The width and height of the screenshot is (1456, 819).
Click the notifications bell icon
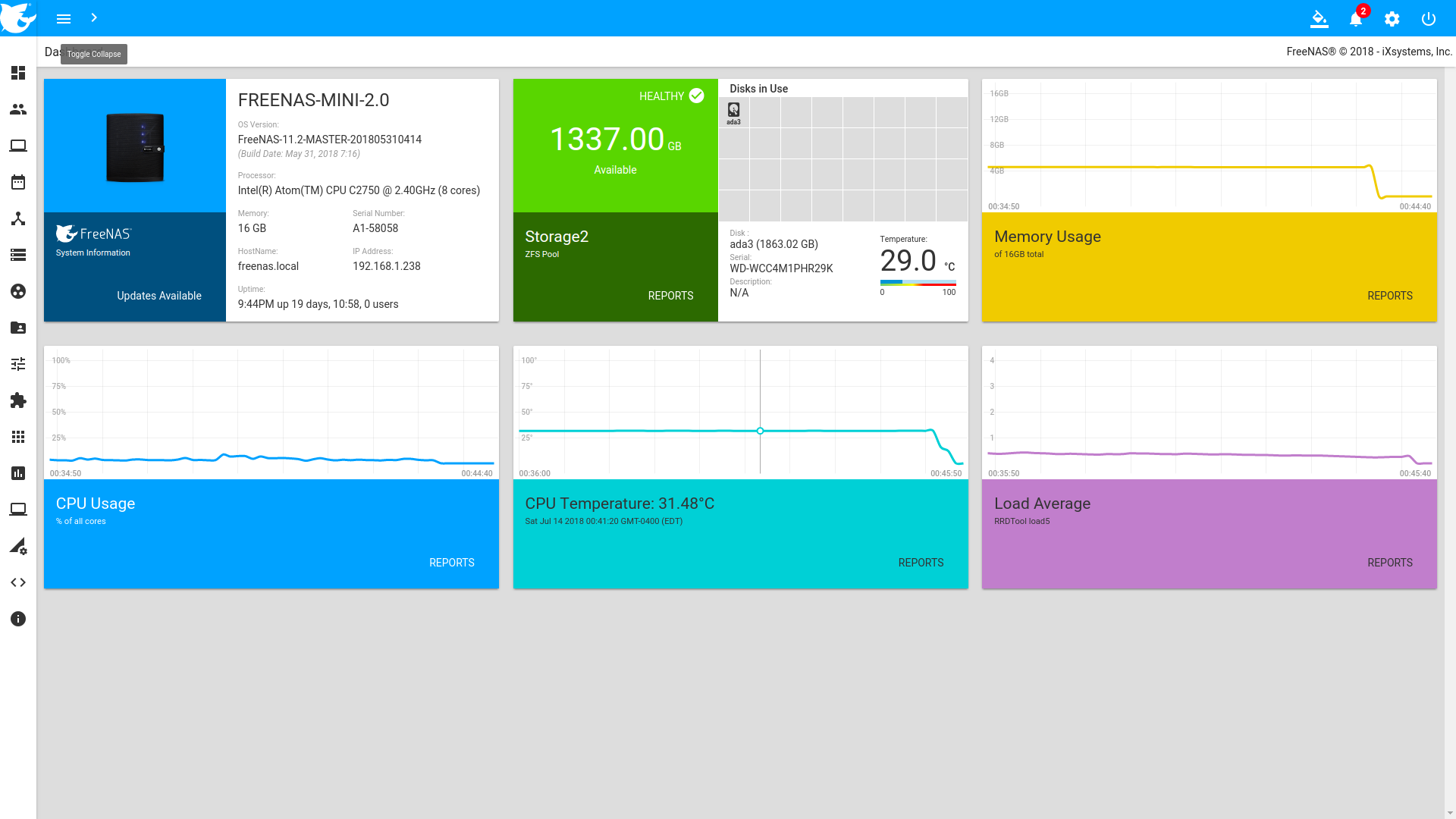1356,19
